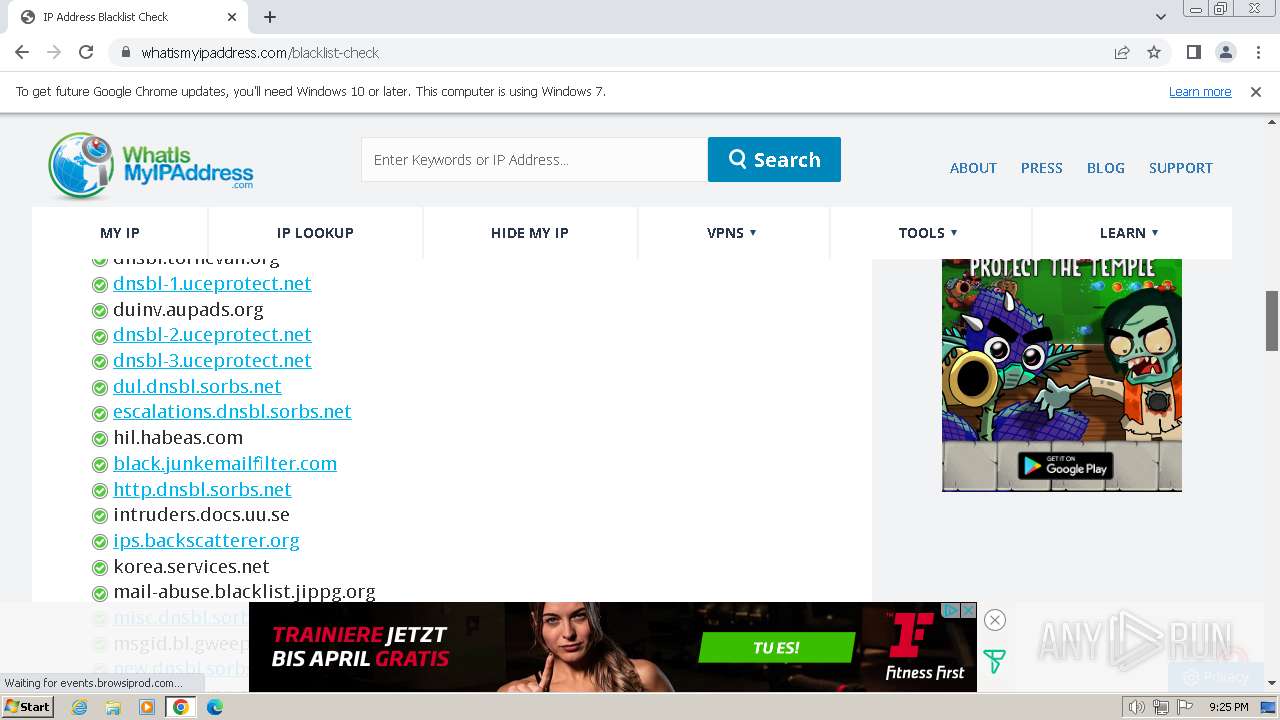Open the PRESS page
Viewport: 1280px width, 720px height.
[x=1041, y=168]
